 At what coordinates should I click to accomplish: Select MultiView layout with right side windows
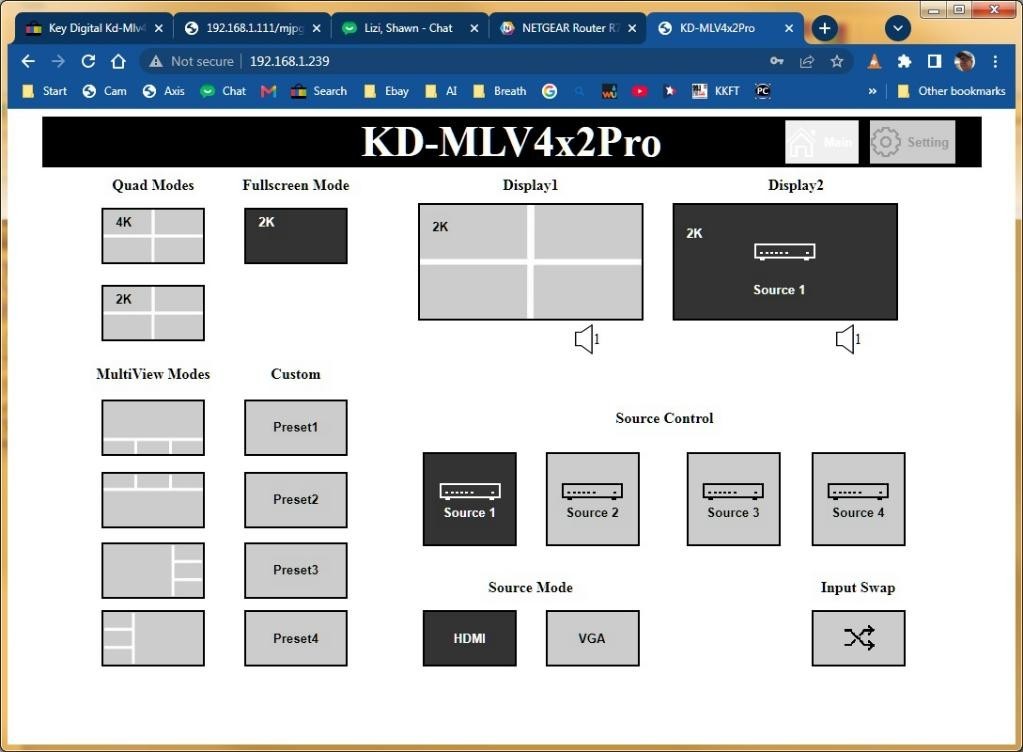click(153, 571)
